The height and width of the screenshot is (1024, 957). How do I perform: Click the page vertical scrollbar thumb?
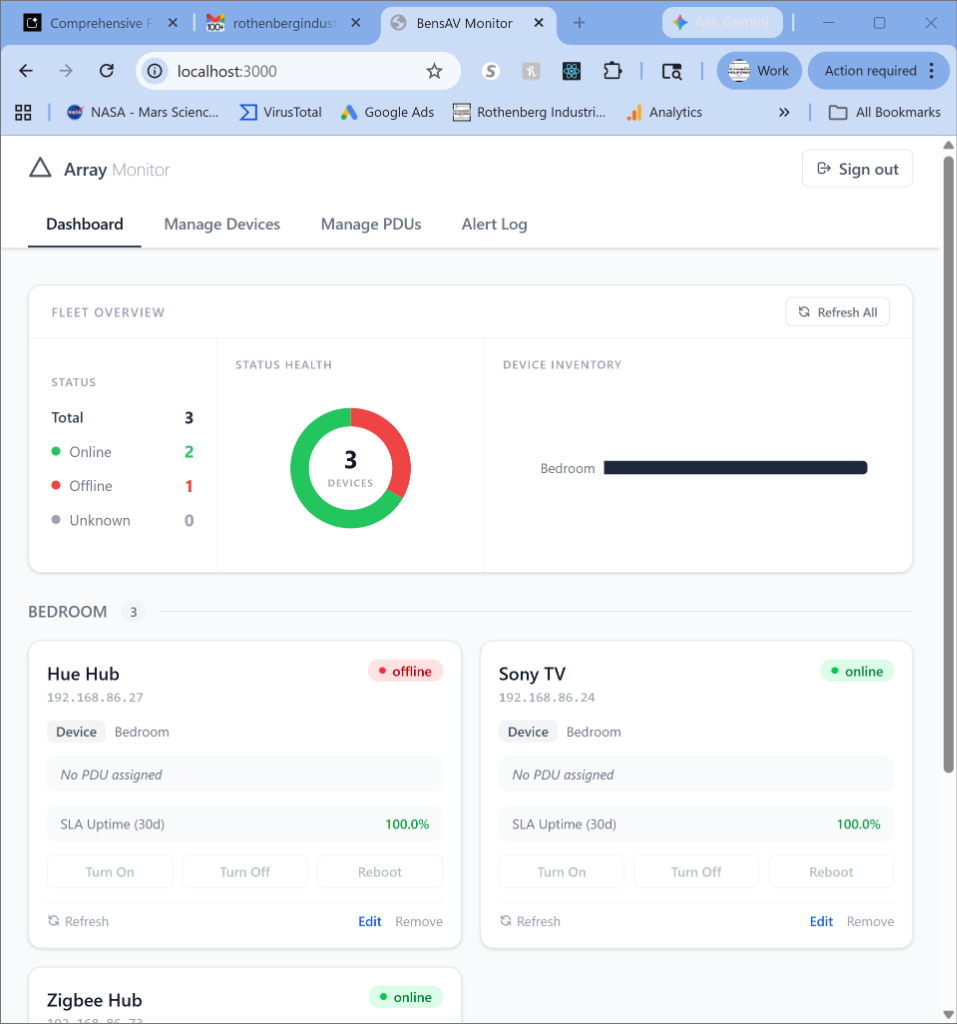949,464
